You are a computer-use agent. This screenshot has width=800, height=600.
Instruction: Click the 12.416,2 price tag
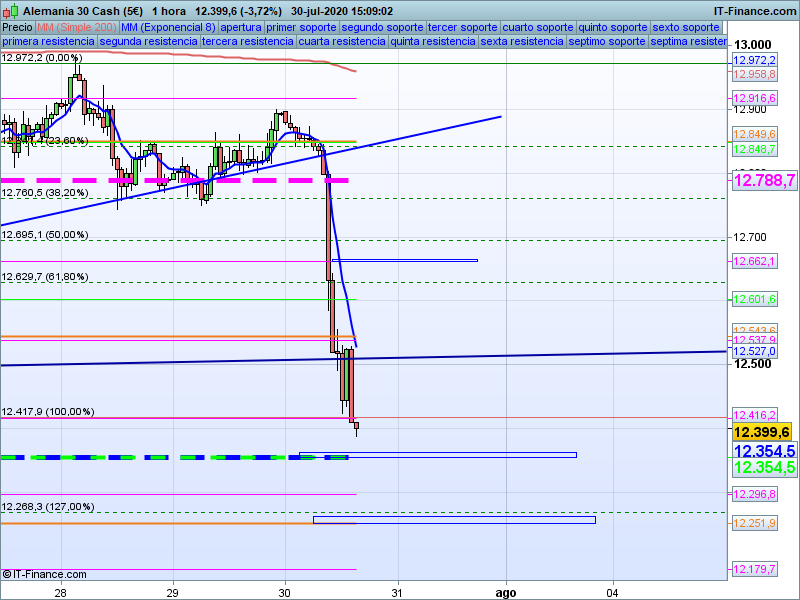tap(755, 415)
